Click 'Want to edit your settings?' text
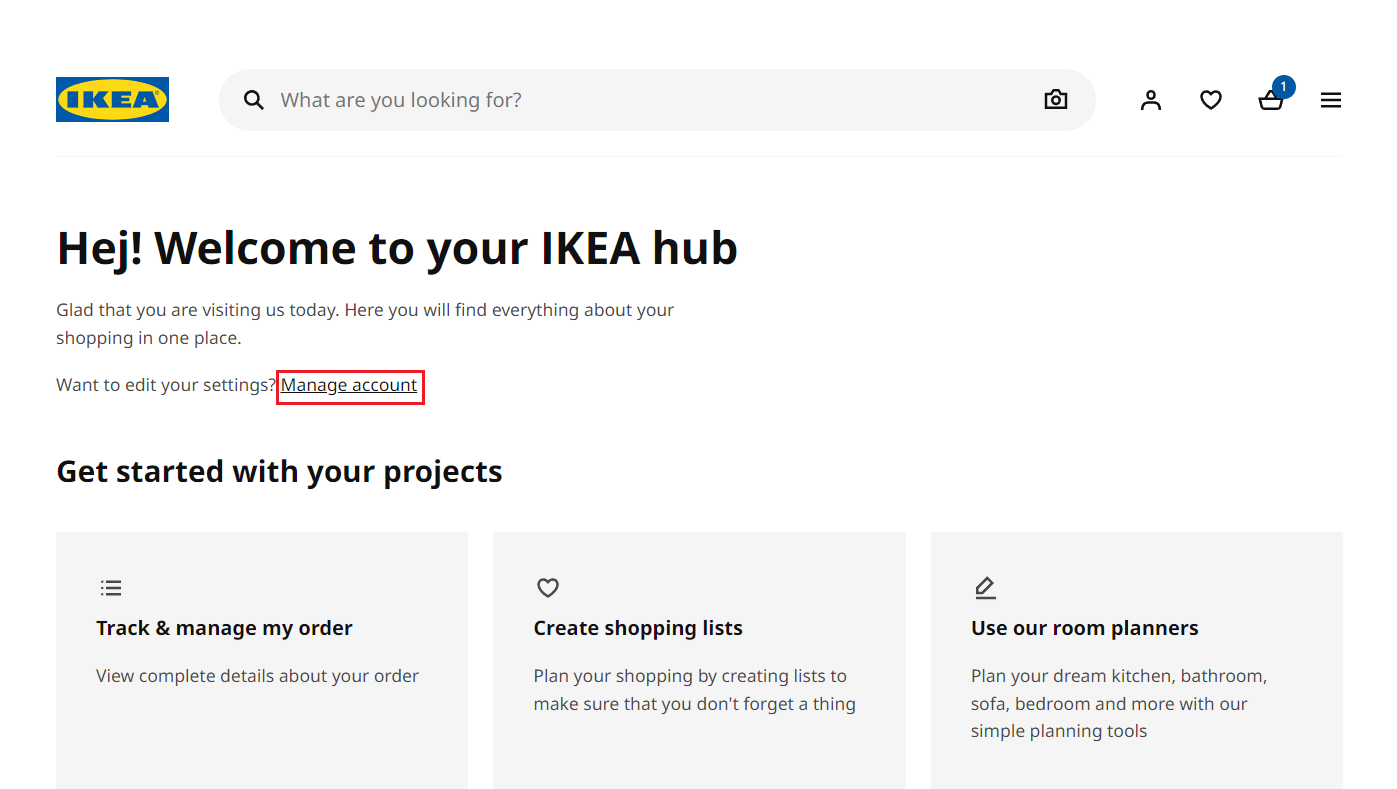The image size is (1397, 789). pyautogui.click(x=166, y=385)
